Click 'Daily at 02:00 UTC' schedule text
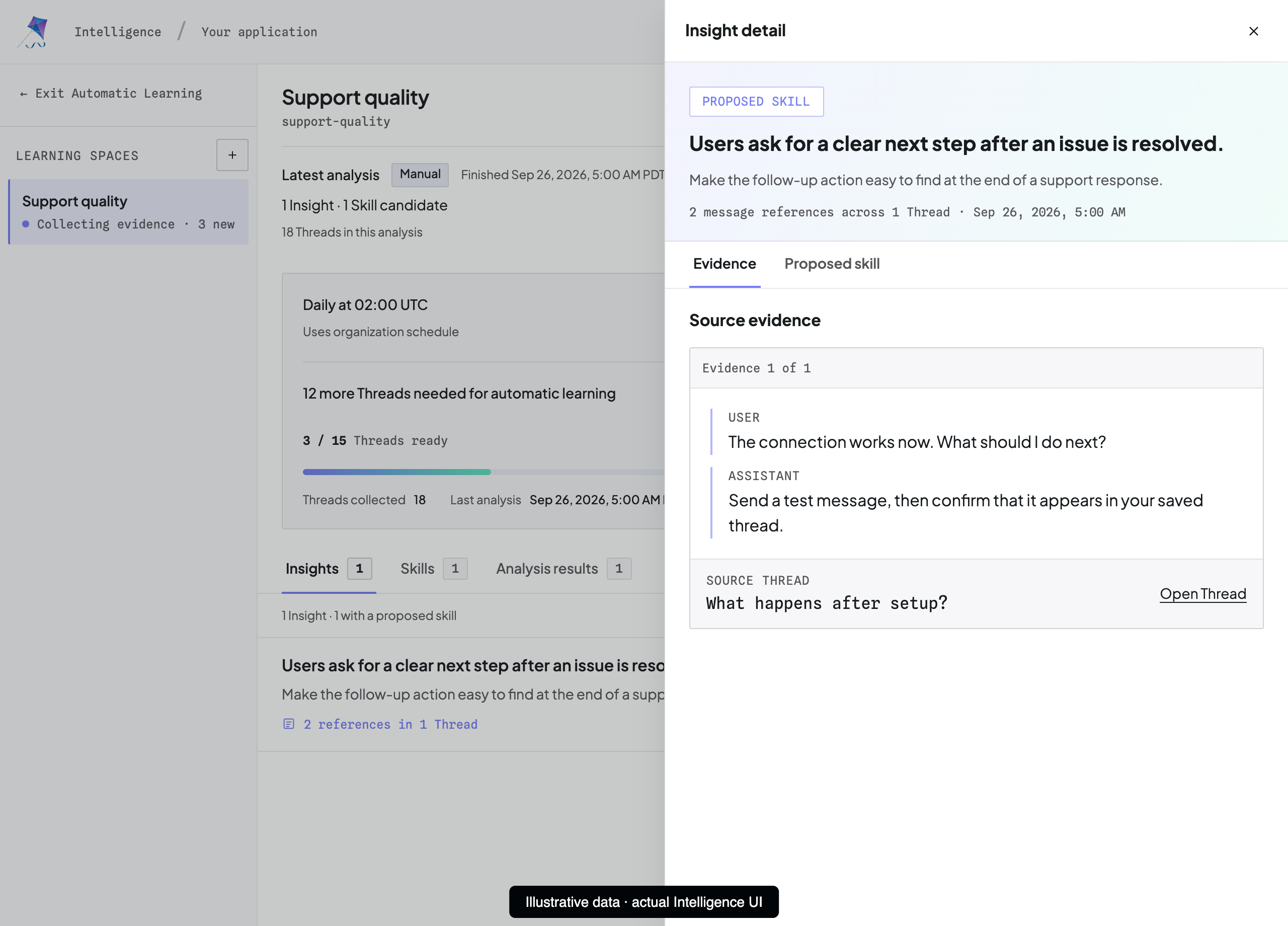1288x926 pixels. click(365, 305)
